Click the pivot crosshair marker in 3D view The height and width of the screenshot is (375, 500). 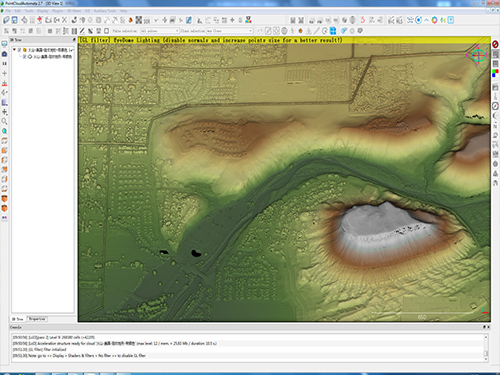[x=478, y=55]
